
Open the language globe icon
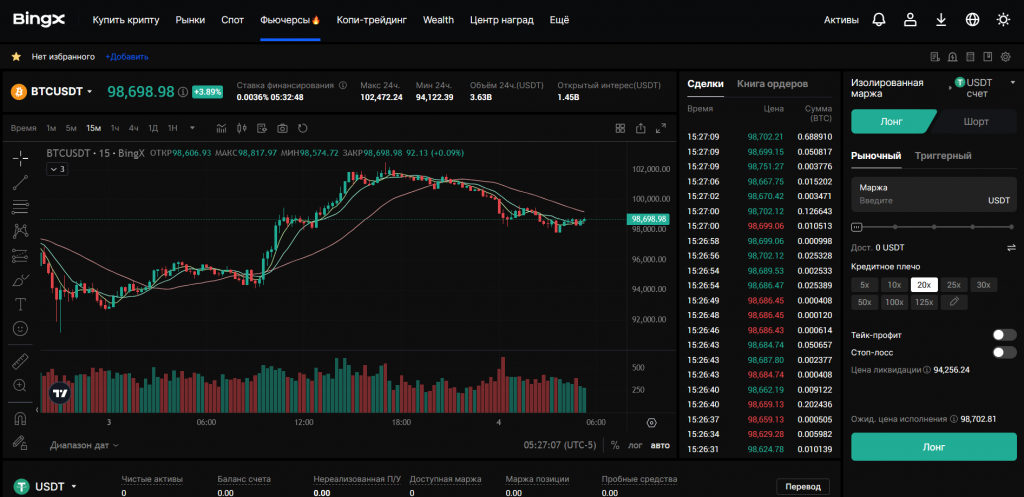pos(972,20)
